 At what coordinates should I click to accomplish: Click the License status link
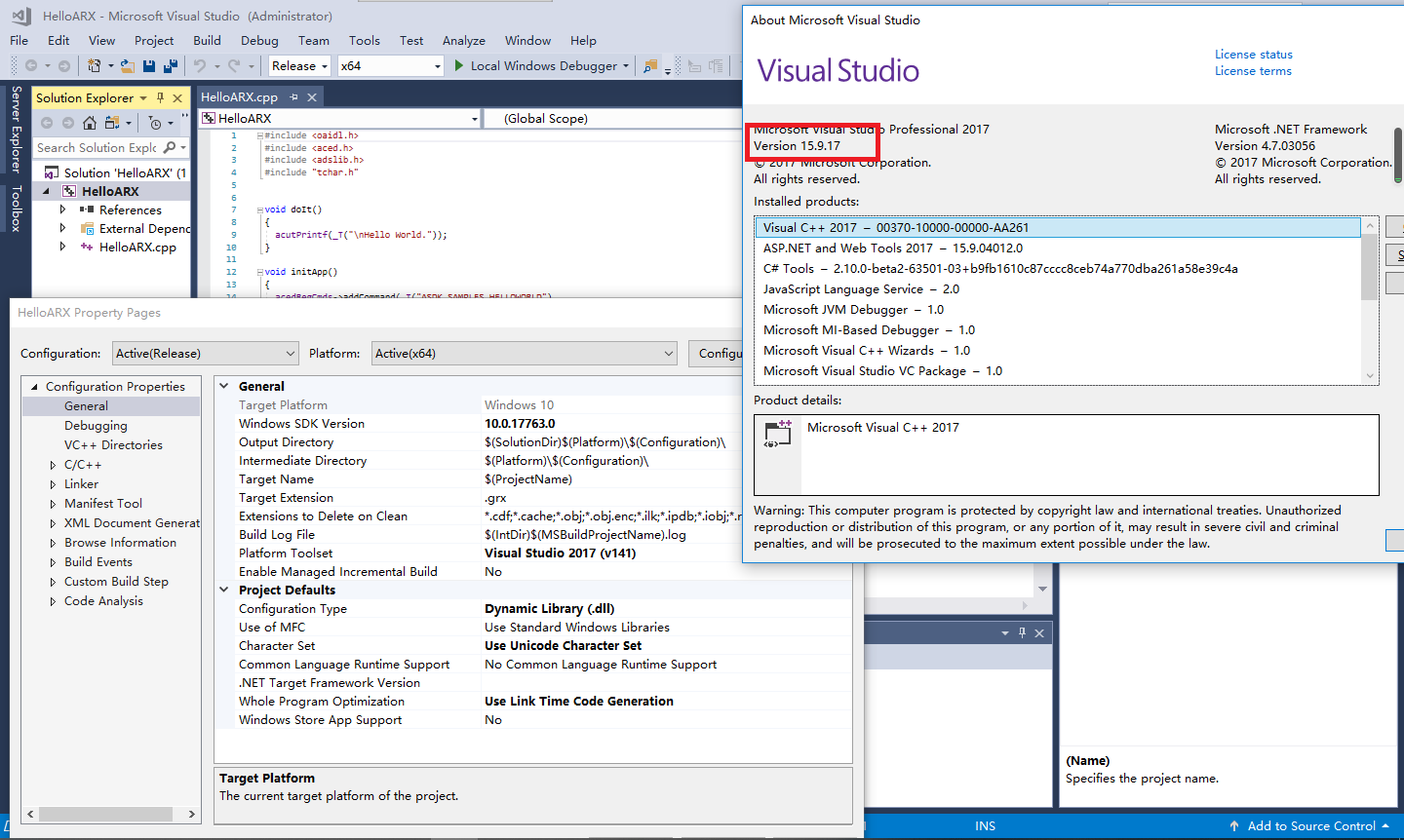pyautogui.click(x=1254, y=55)
